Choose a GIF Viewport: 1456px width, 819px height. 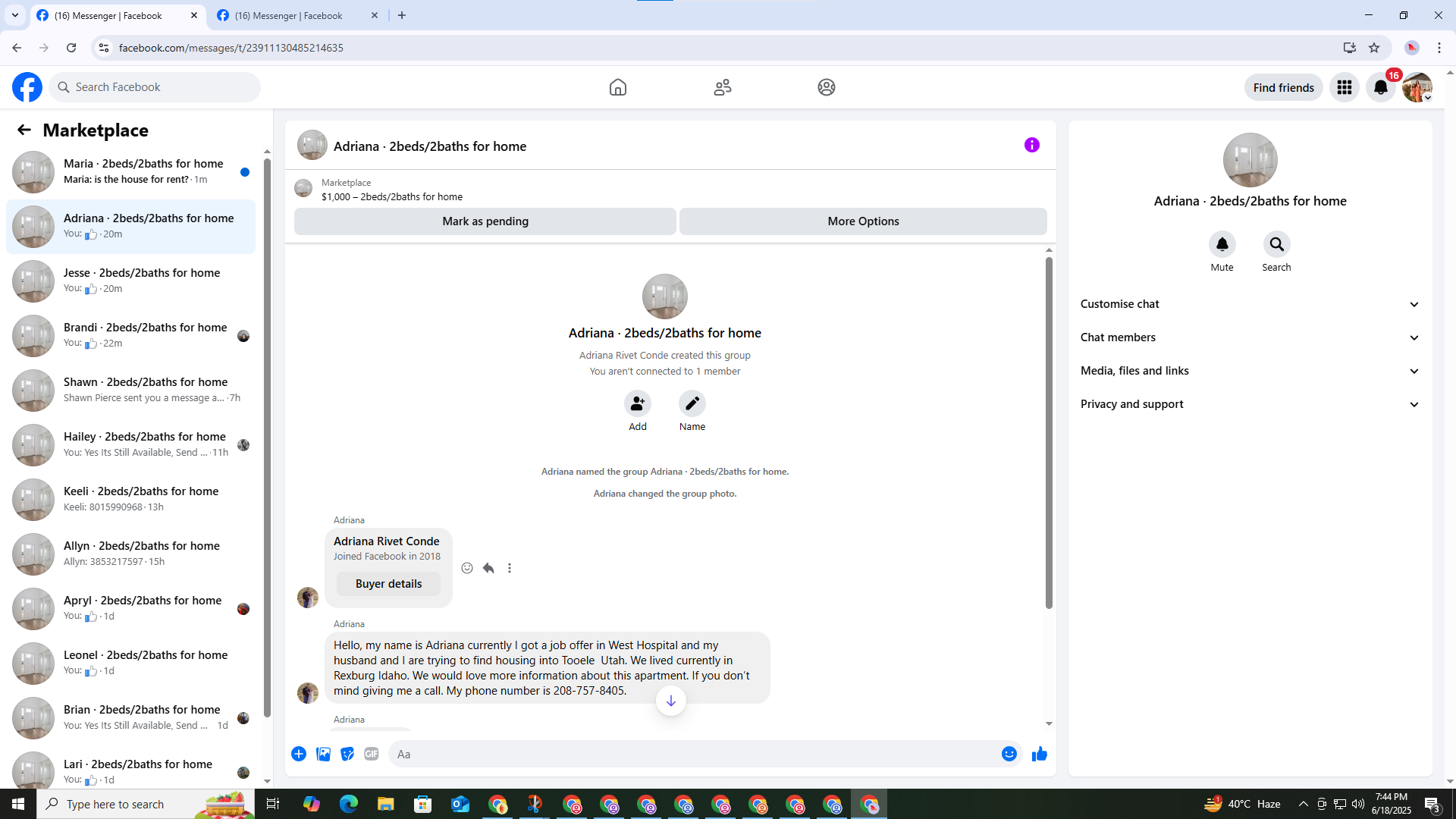(x=372, y=754)
